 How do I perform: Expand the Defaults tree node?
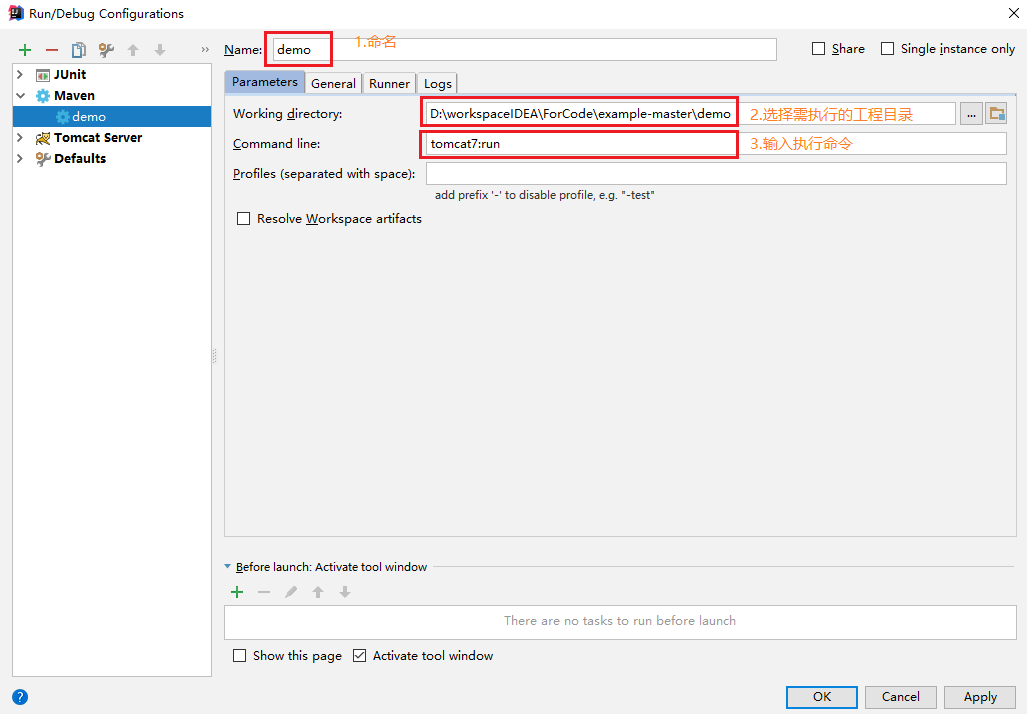point(20,159)
